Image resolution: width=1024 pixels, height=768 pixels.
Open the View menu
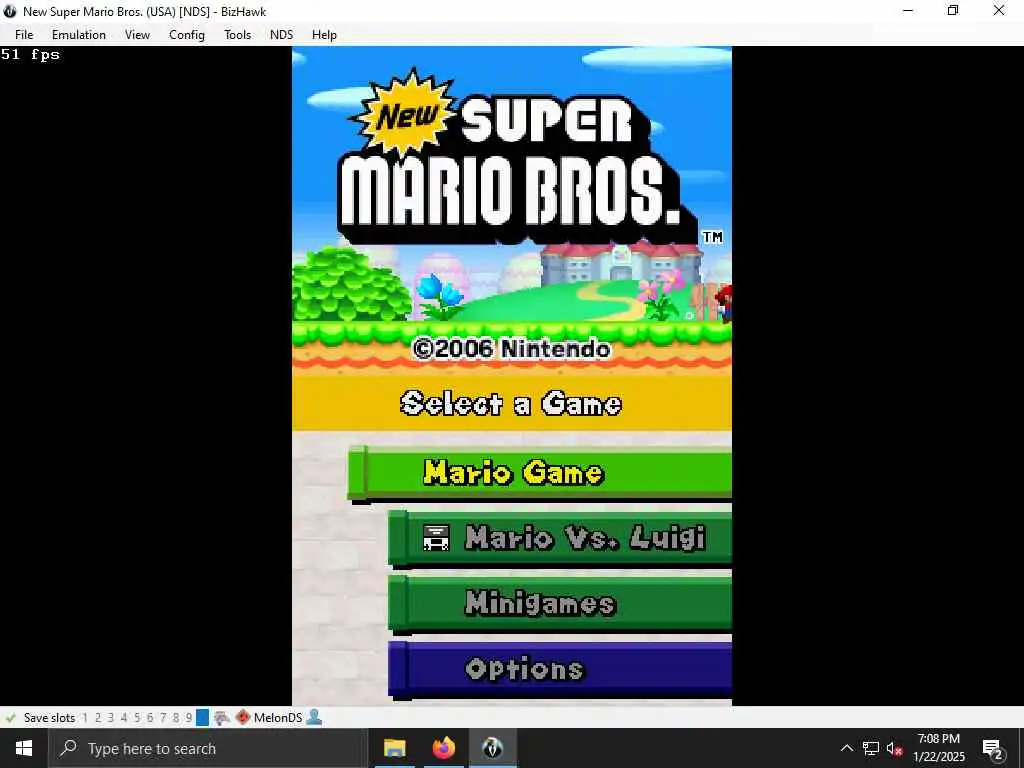[137, 35]
